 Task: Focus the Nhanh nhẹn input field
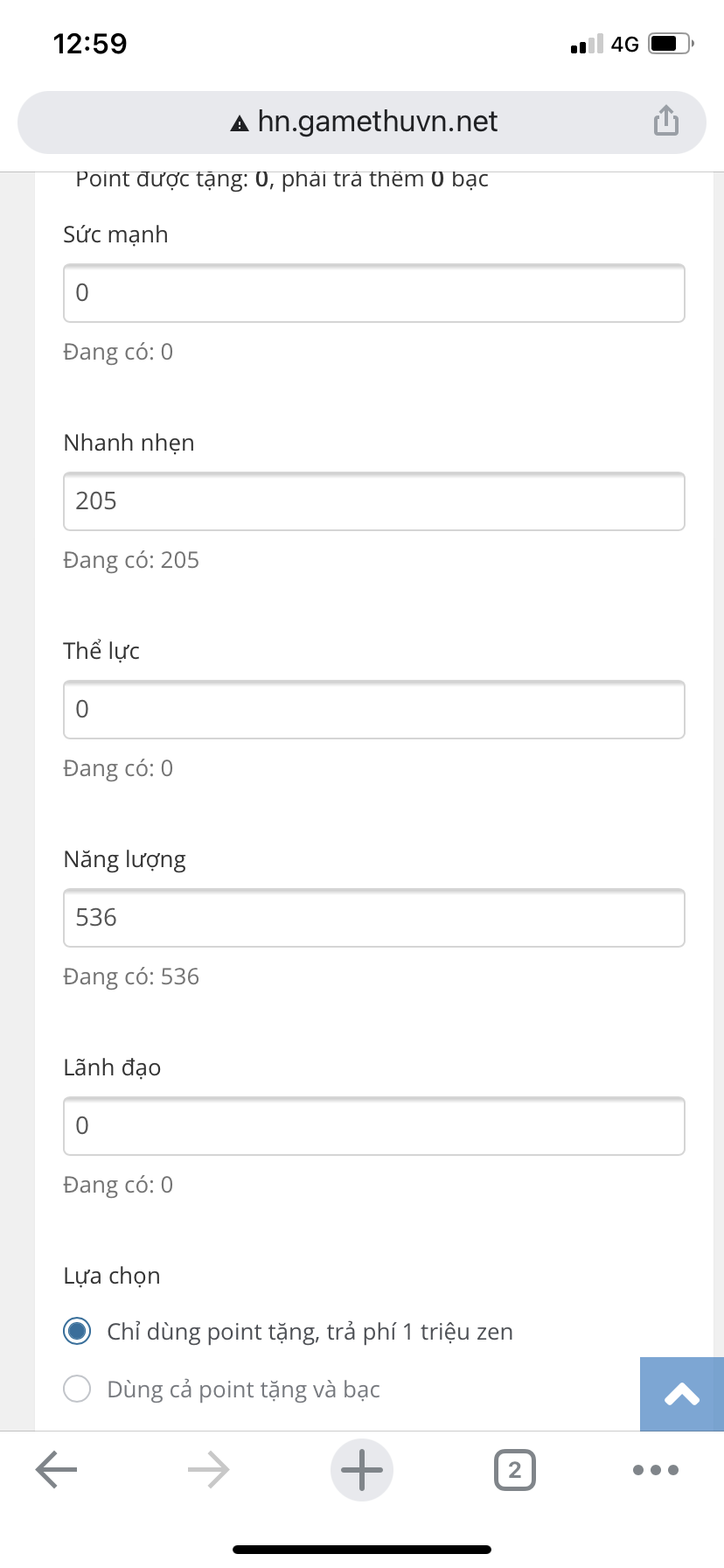[x=373, y=501]
